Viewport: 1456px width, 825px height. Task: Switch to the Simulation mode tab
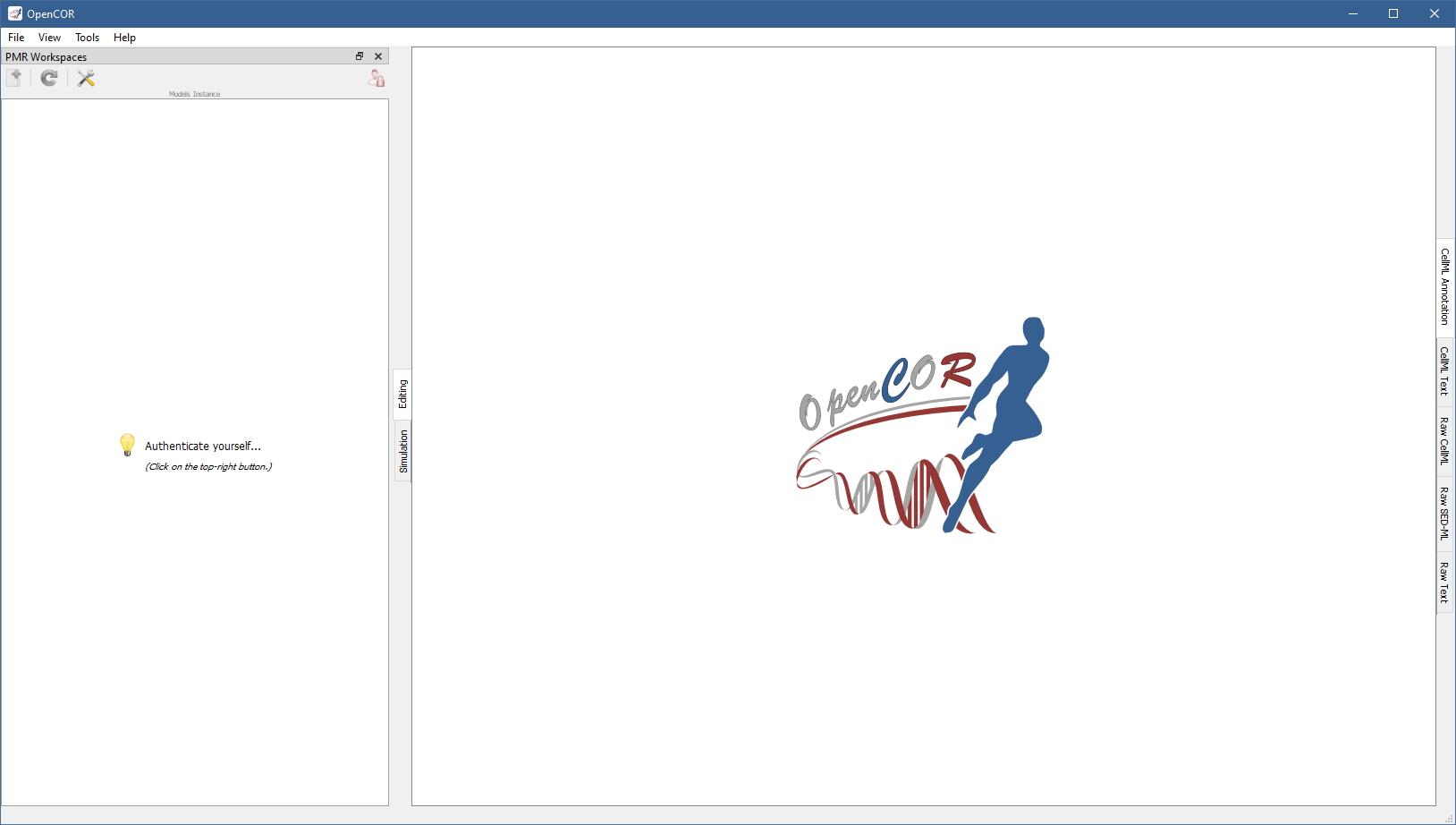[402, 451]
